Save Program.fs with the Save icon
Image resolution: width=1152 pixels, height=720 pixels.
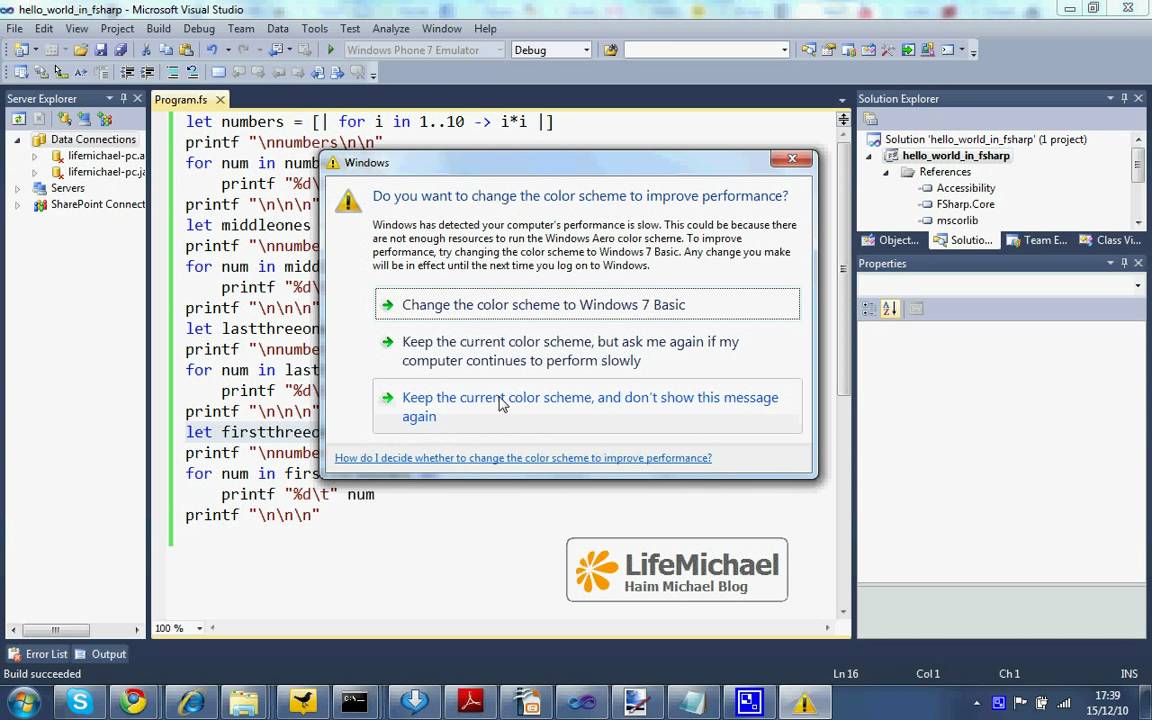(x=101, y=50)
